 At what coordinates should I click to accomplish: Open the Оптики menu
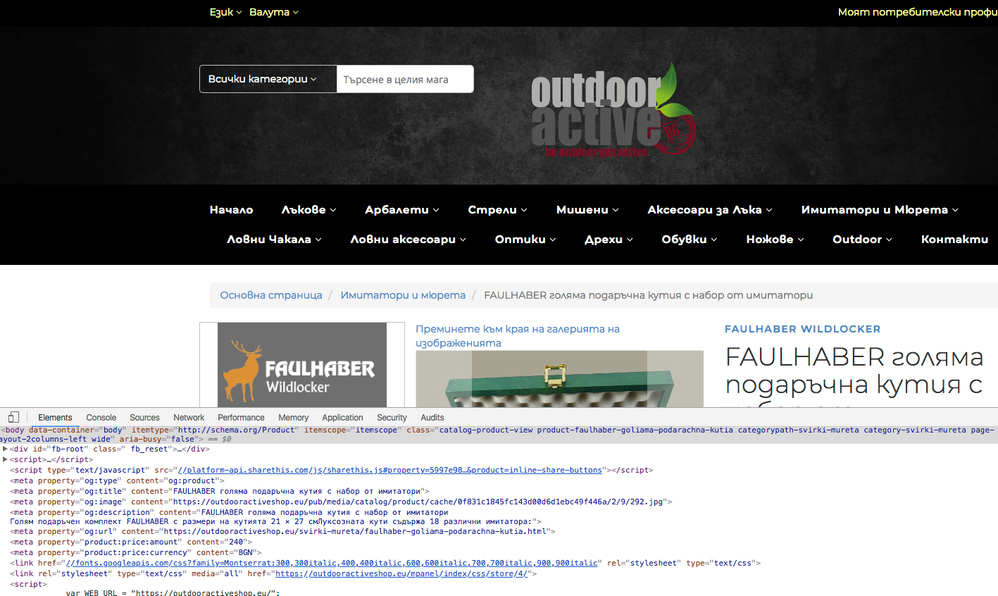(525, 239)
